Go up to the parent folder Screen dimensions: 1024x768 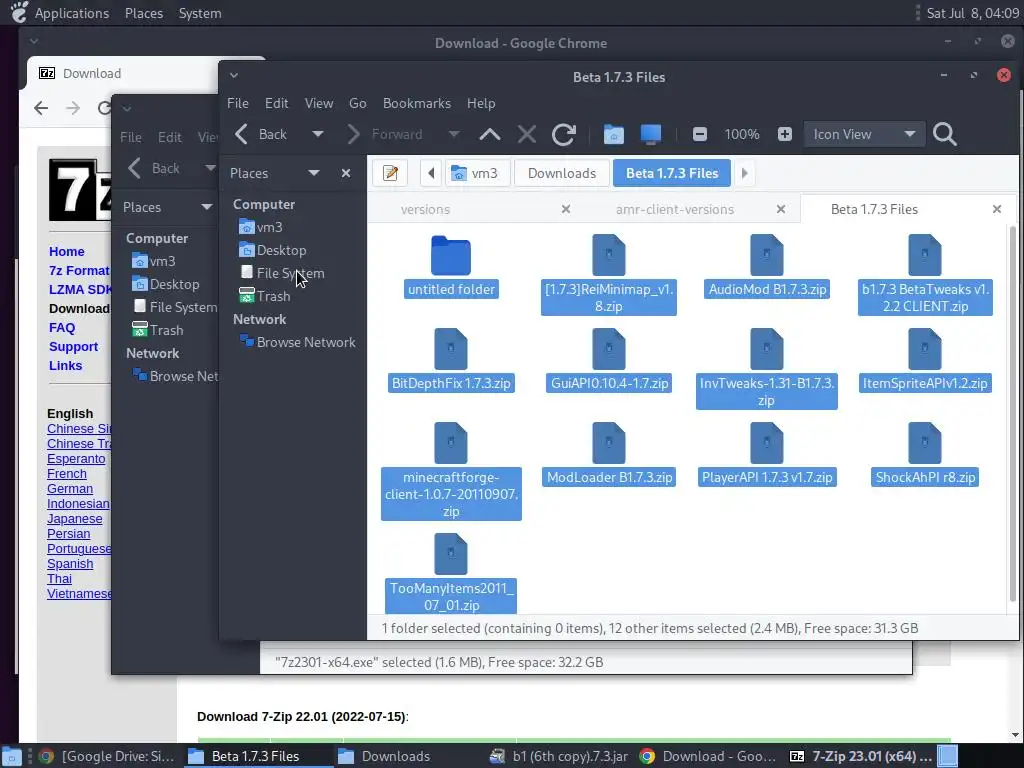[x=490, y=135]
